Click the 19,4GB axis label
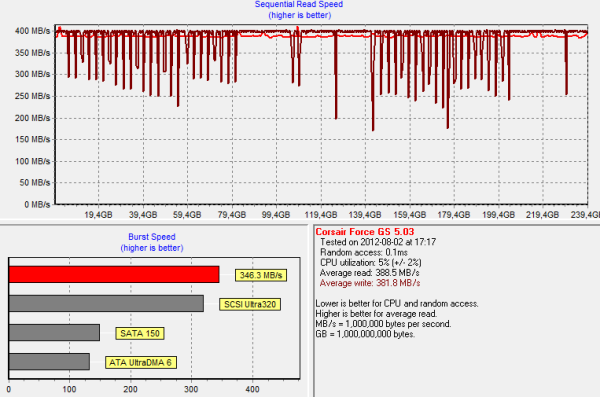 click(x=98, y=215)
